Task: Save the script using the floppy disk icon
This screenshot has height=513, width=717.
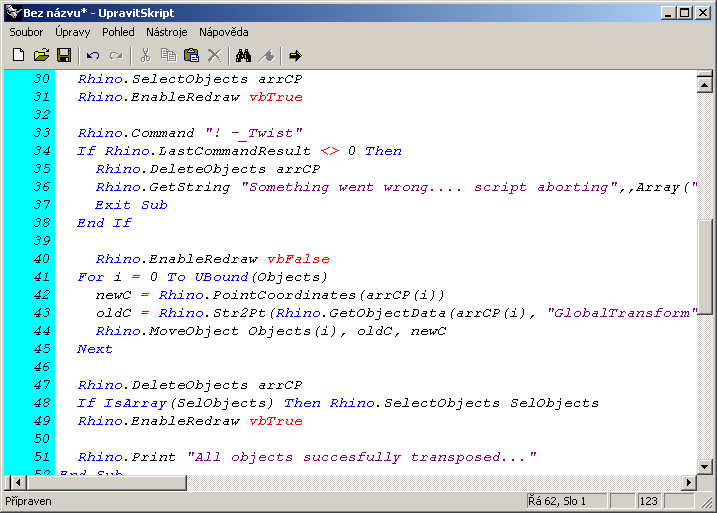Action: click(x=63, y=55)
